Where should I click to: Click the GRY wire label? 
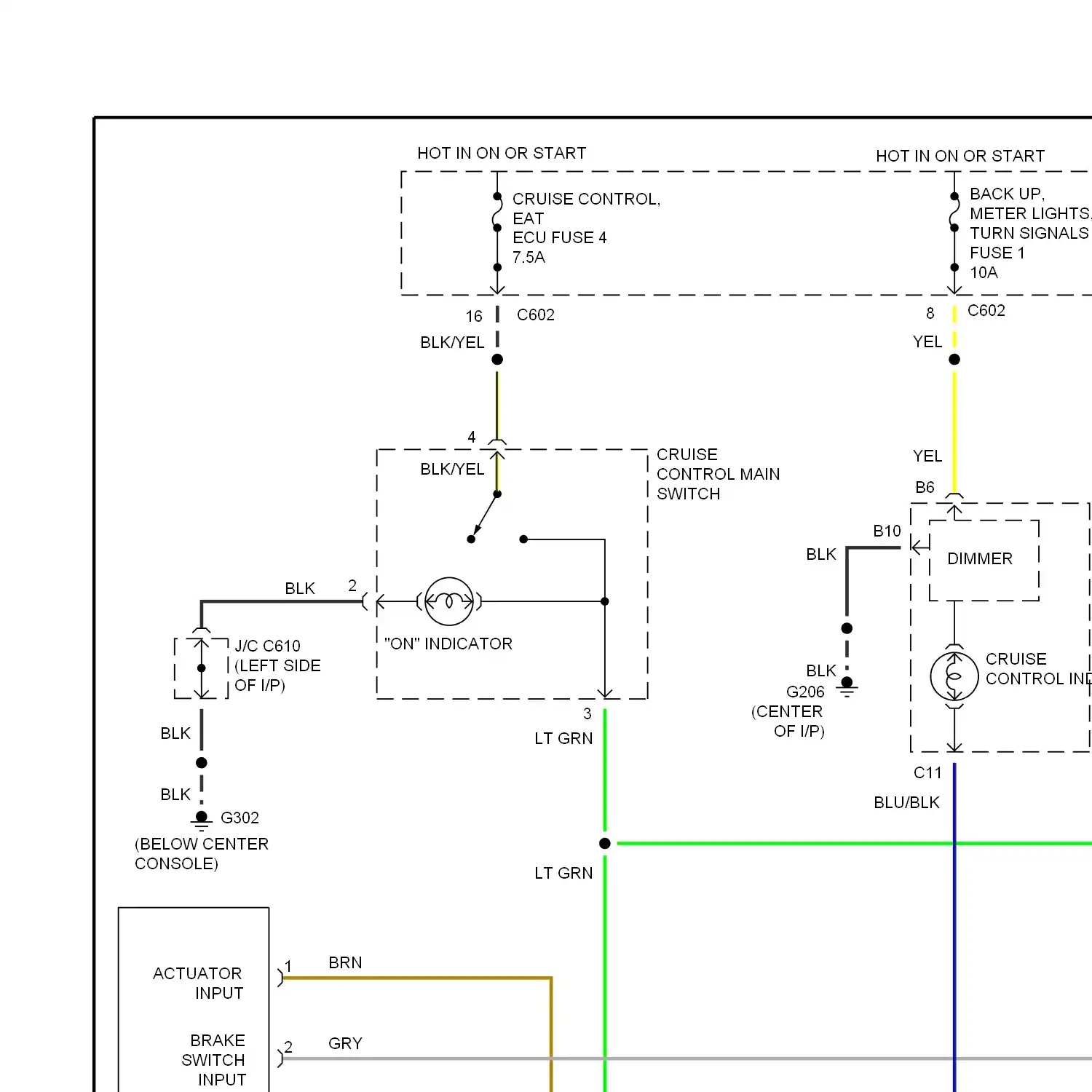tap(345, 1043)
